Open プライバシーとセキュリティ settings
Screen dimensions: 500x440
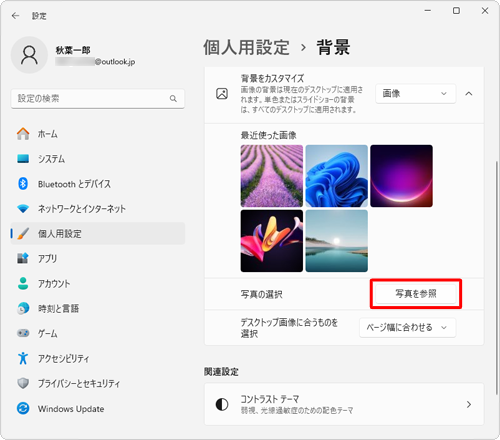pyautogui.click(x=98, y=383)
